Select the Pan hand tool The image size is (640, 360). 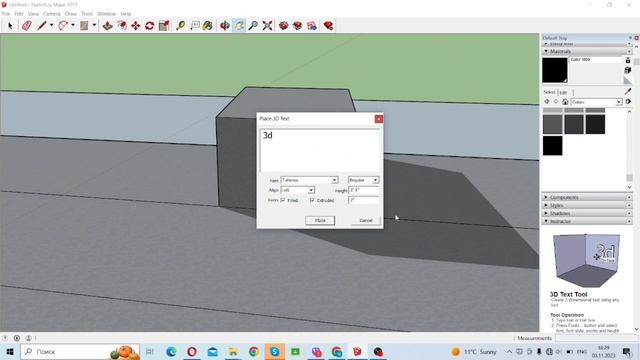point(239,26)
